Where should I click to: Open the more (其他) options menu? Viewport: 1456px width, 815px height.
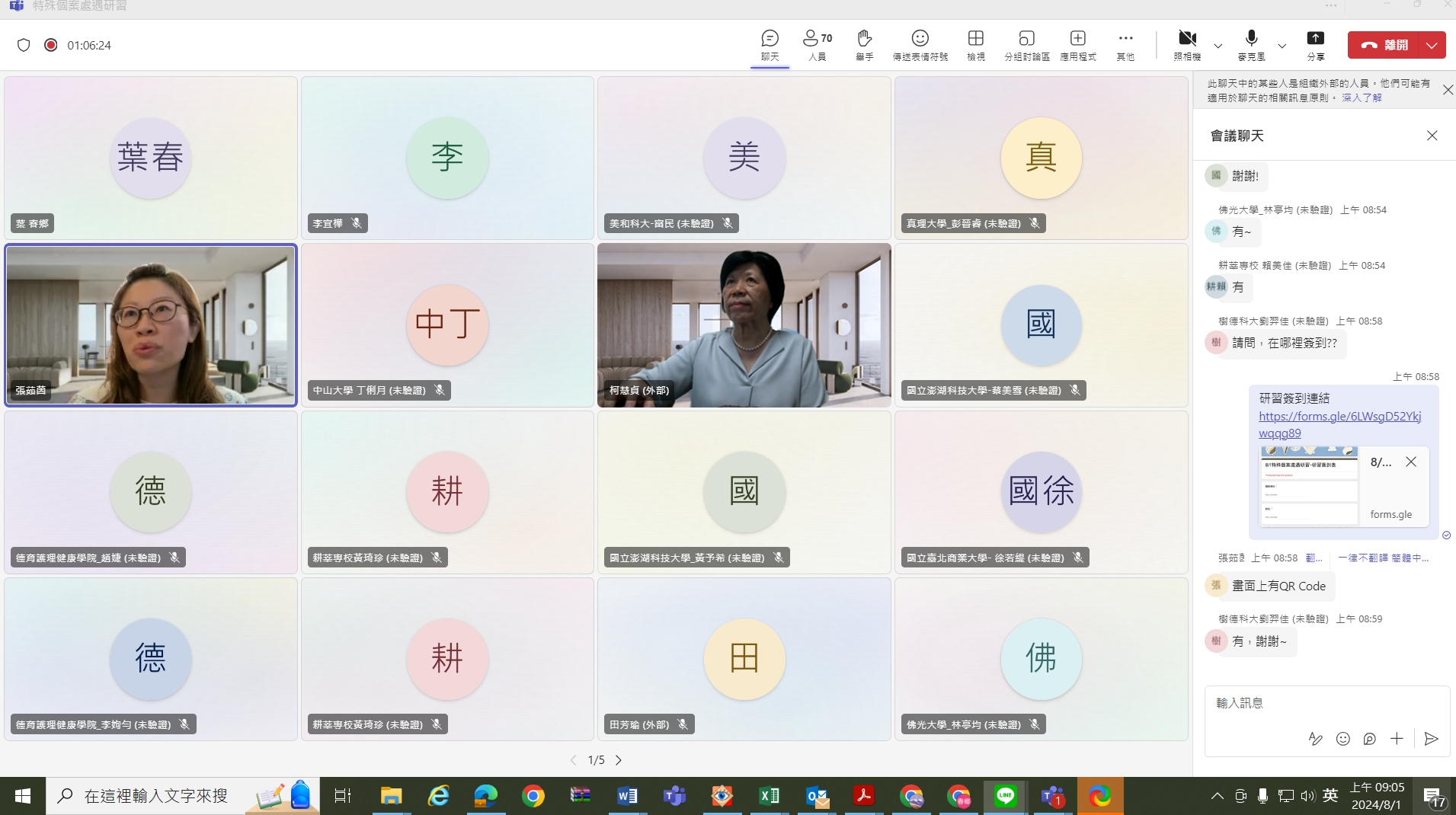[x=1125, y=45]
